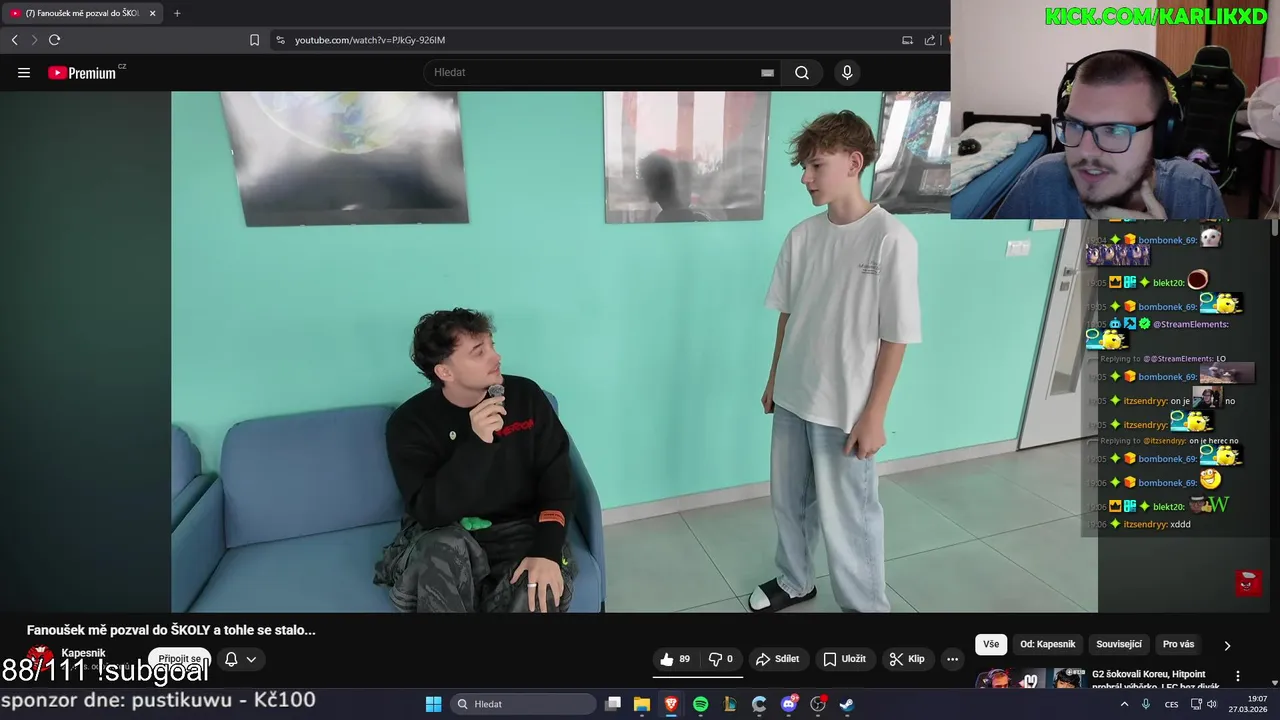Switch to Brave browser on taskbar

pyautogui.click(x=671, y=704)
